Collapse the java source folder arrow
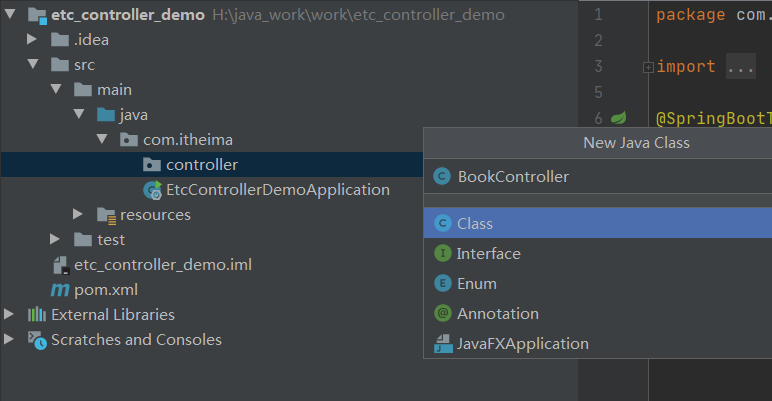The height and width of the screenshot is (401, 772). [79, 114]
